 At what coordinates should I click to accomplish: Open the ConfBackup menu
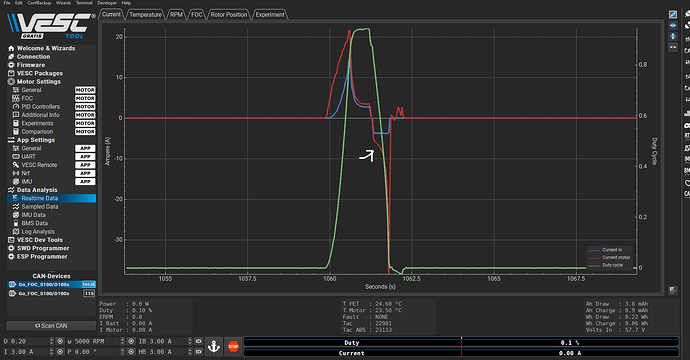coord(39,3)
